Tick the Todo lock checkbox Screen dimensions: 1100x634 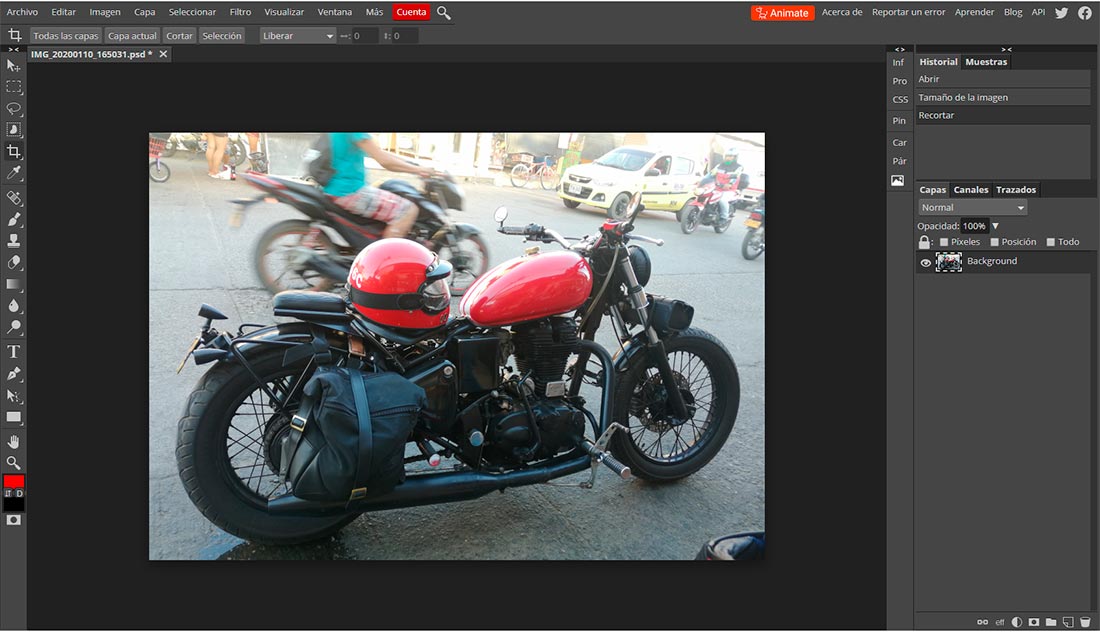coord(1051,242)
